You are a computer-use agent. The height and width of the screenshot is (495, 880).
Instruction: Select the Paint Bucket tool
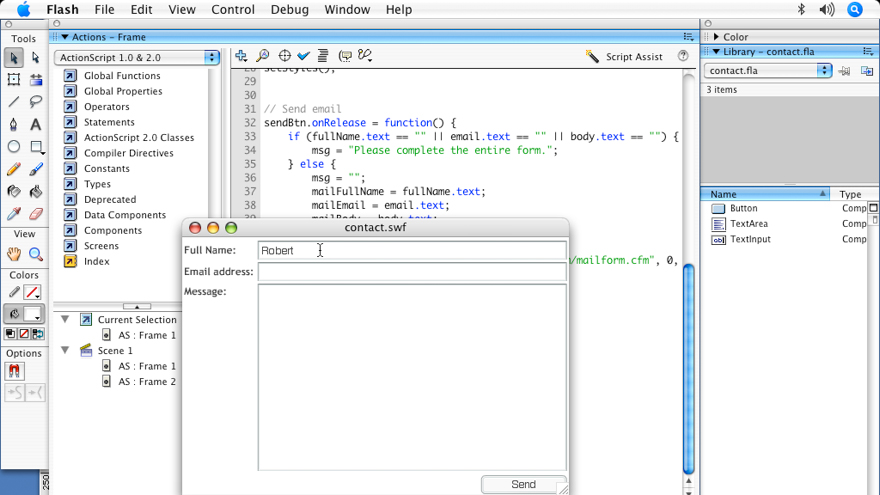coord(35,191)
